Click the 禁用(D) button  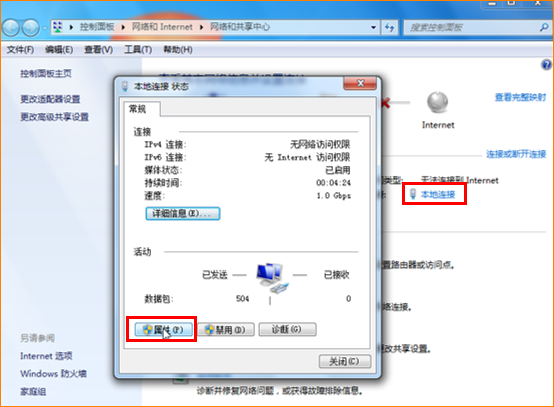pos(226,330)
